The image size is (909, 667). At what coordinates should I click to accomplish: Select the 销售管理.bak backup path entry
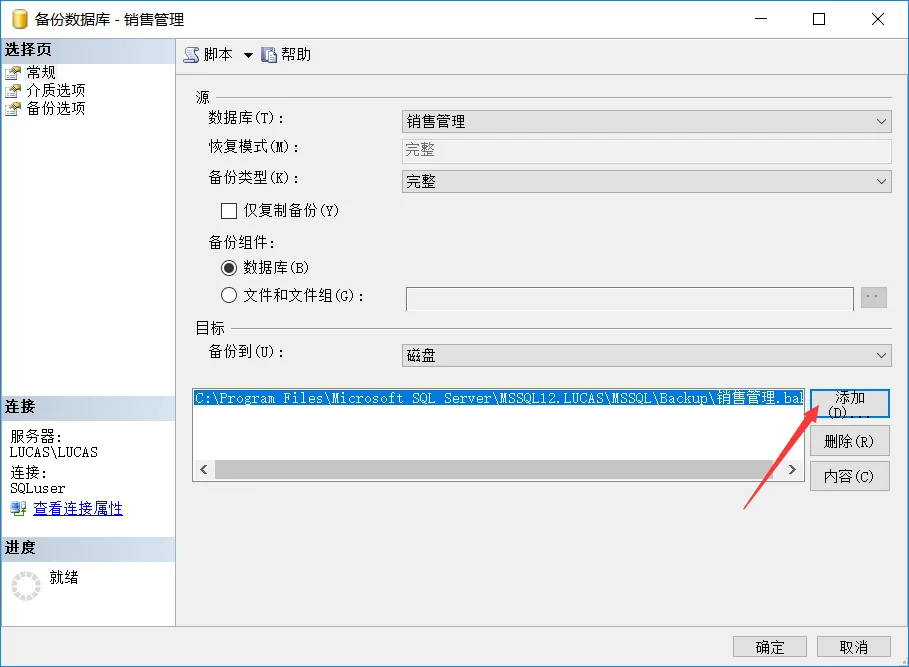coord(499,398)
